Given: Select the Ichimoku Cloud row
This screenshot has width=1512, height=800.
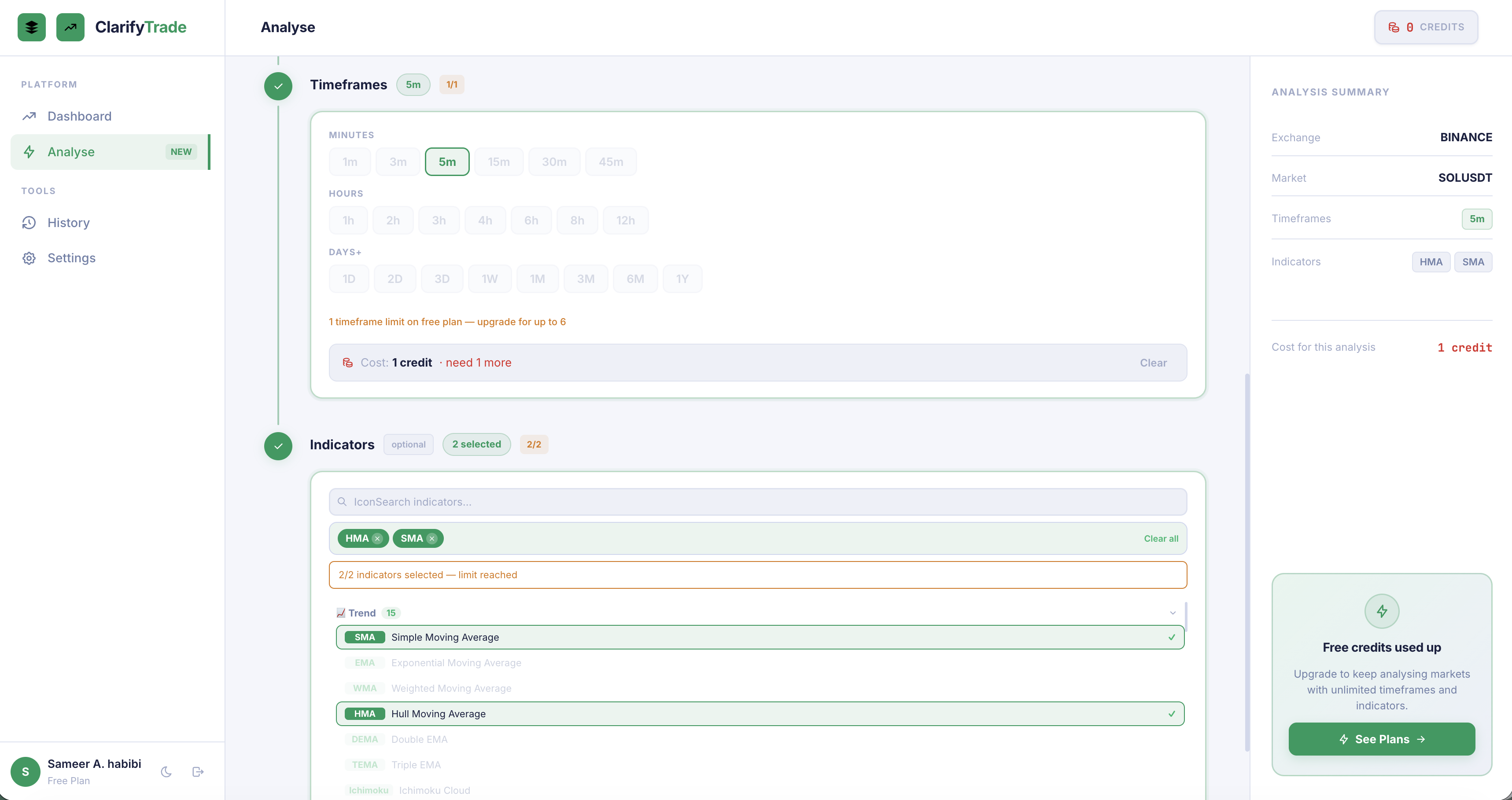Looking at the screenshot, I should 760,791.
